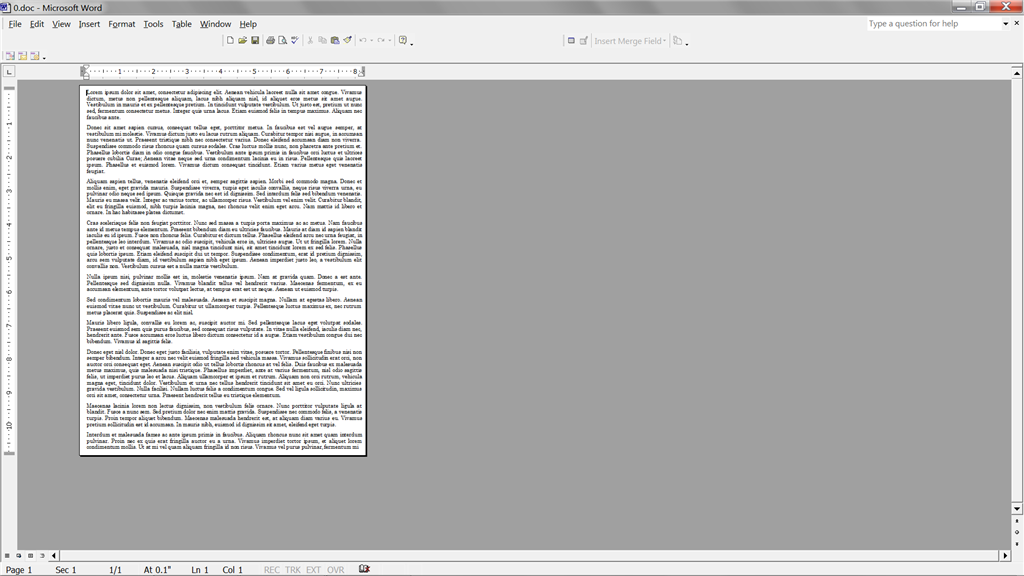The width and height of the screenshot is (1024, 576).
Task: Open the Window menu
Action: click(216, 24)
